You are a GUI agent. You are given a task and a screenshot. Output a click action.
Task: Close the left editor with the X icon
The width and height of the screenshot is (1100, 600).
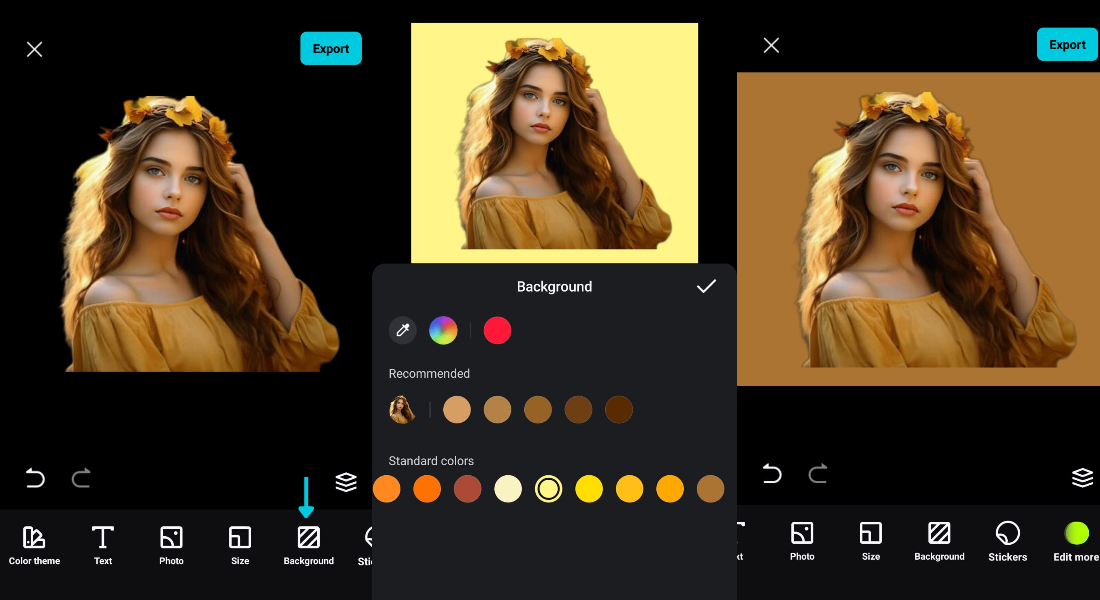click(34, 49)
